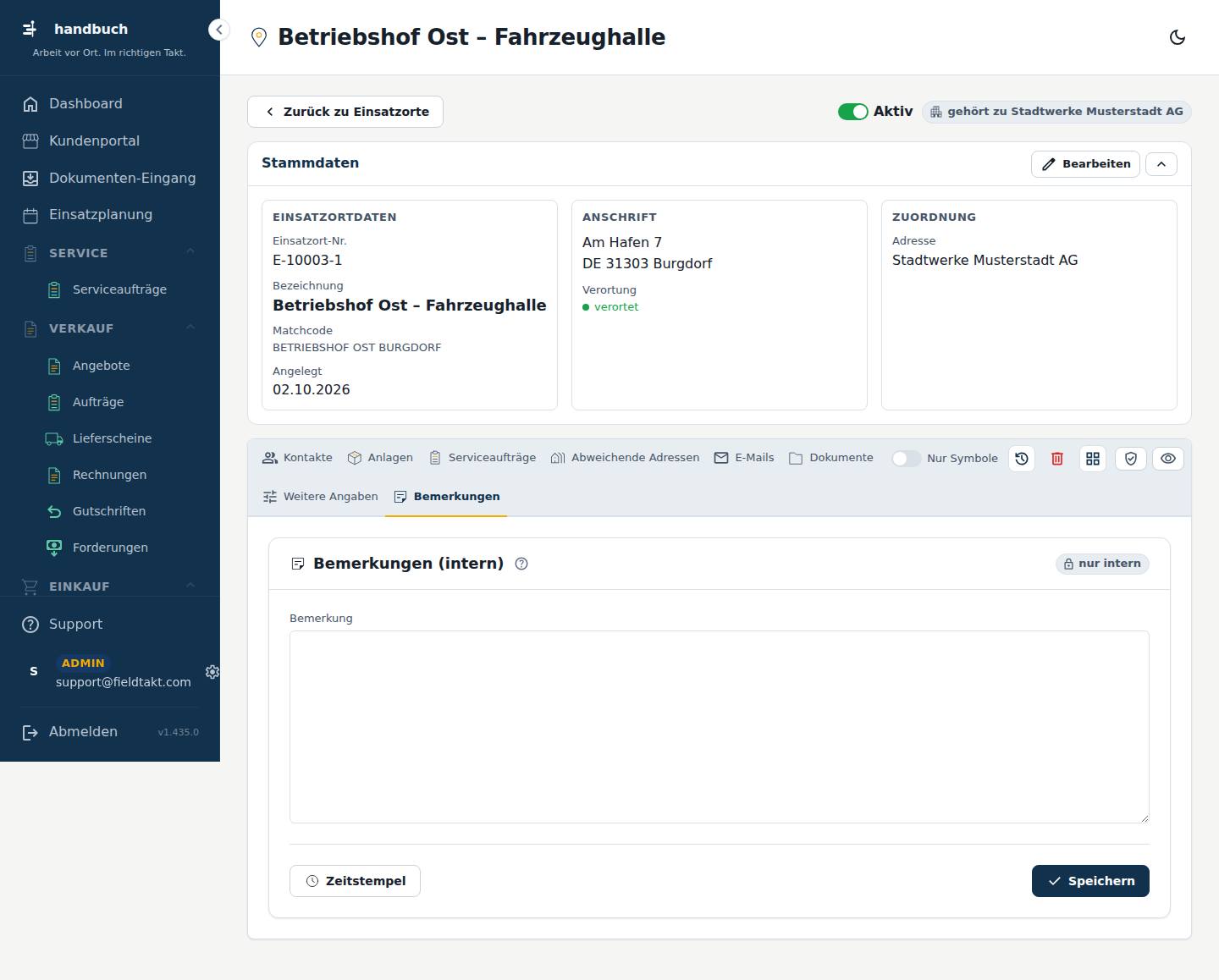This screenshot has width=1219, height=980.
Task: Enable the Nur Symbole switch
Action: tap(906, 459)
